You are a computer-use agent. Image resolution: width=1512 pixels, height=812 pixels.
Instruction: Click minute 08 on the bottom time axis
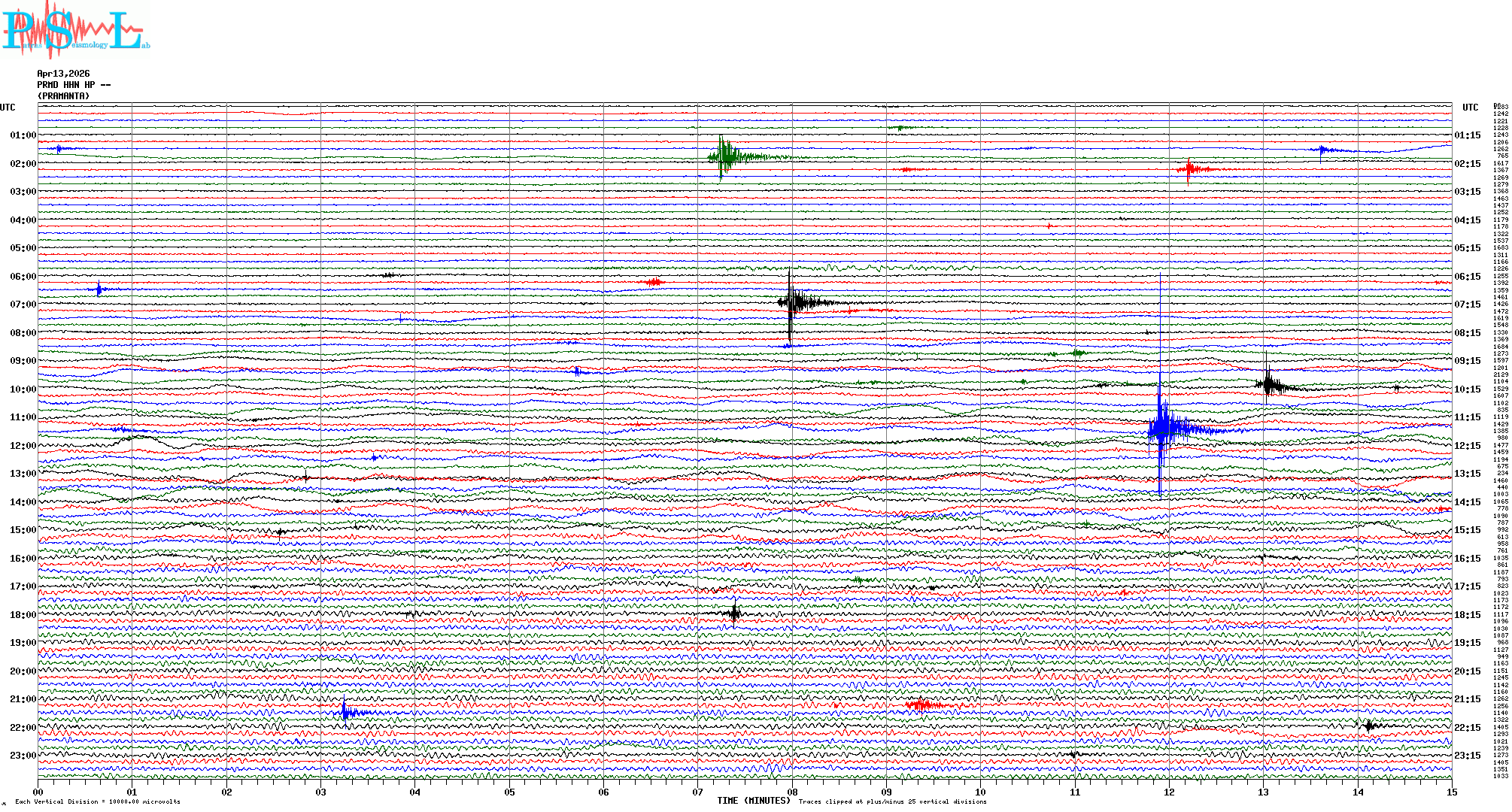click(791, 792)
